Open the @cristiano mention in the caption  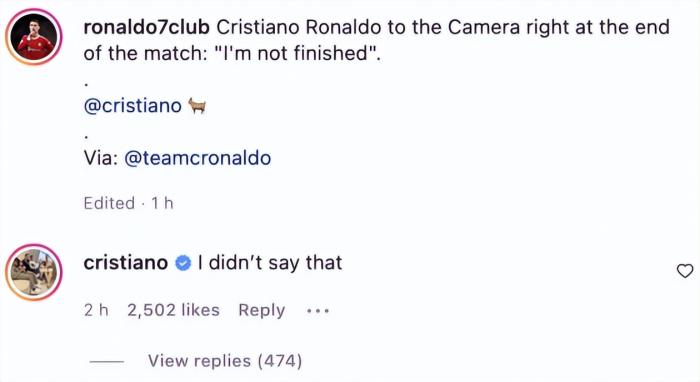coord(133,106)
